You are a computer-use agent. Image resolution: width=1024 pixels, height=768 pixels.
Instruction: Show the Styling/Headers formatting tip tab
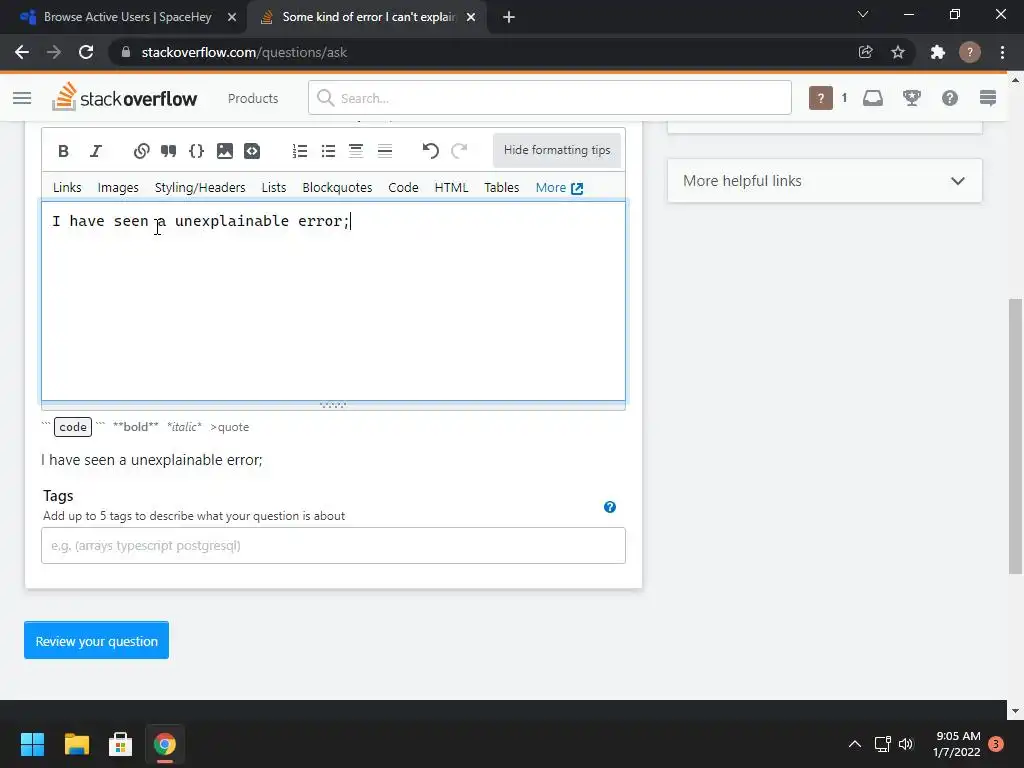tap(200, 187)
